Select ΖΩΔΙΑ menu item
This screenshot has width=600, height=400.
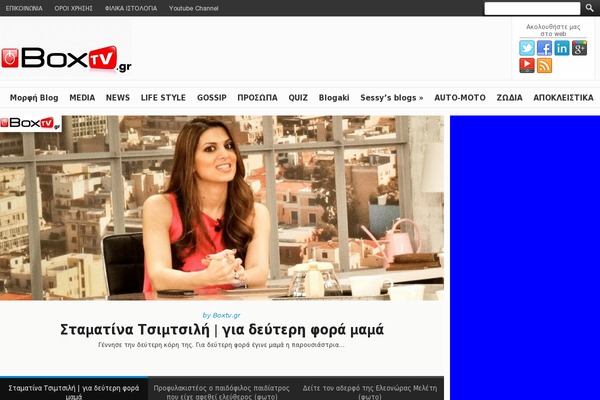(509, 98)
